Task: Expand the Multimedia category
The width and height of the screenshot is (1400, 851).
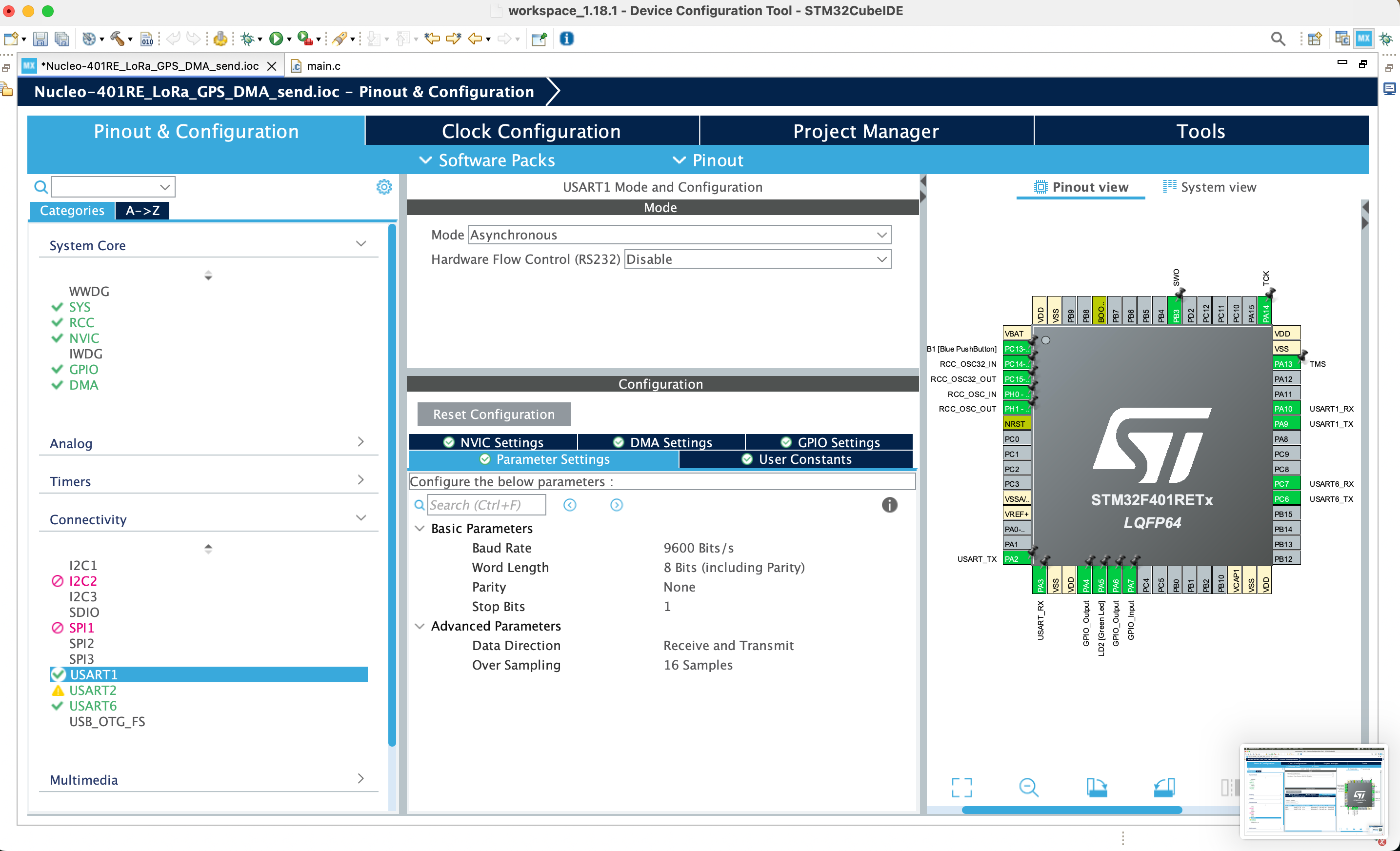Action: pos(361,778)
